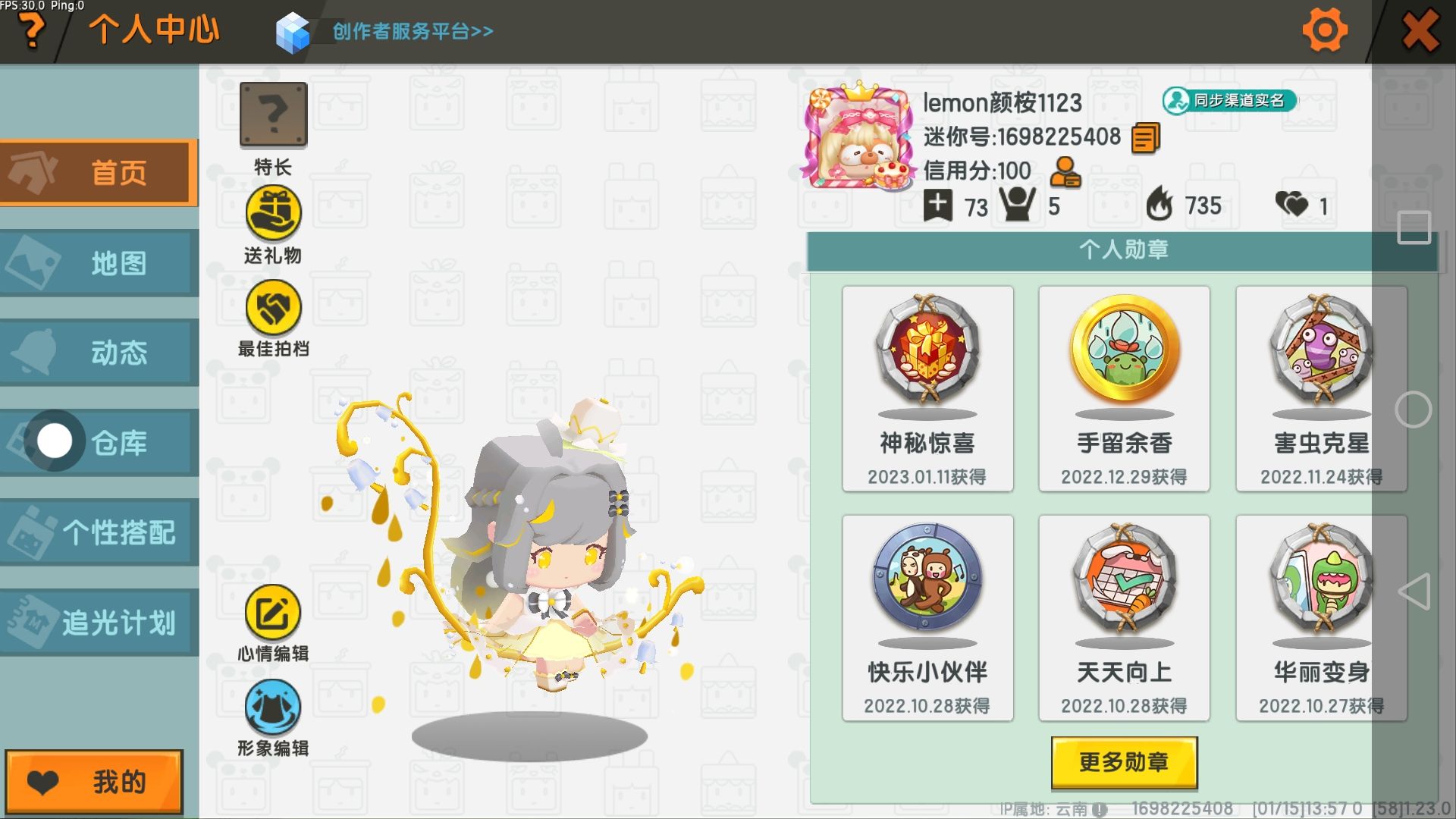Click the help question mark icon

coord(32,30)
